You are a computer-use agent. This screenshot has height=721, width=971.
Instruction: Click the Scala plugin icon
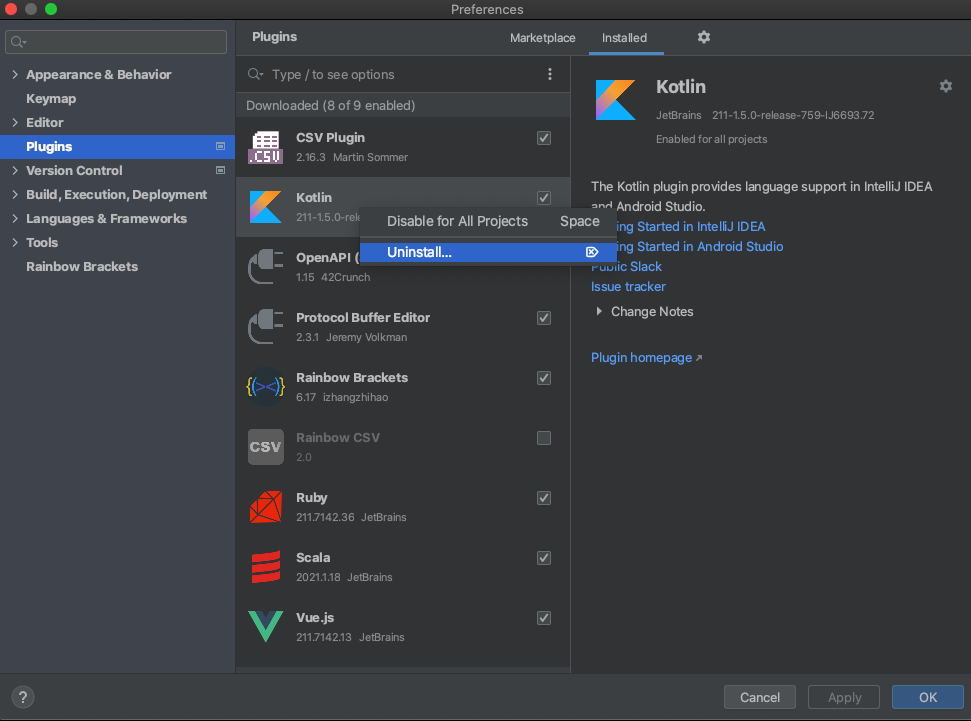click(x=266, y=567)
